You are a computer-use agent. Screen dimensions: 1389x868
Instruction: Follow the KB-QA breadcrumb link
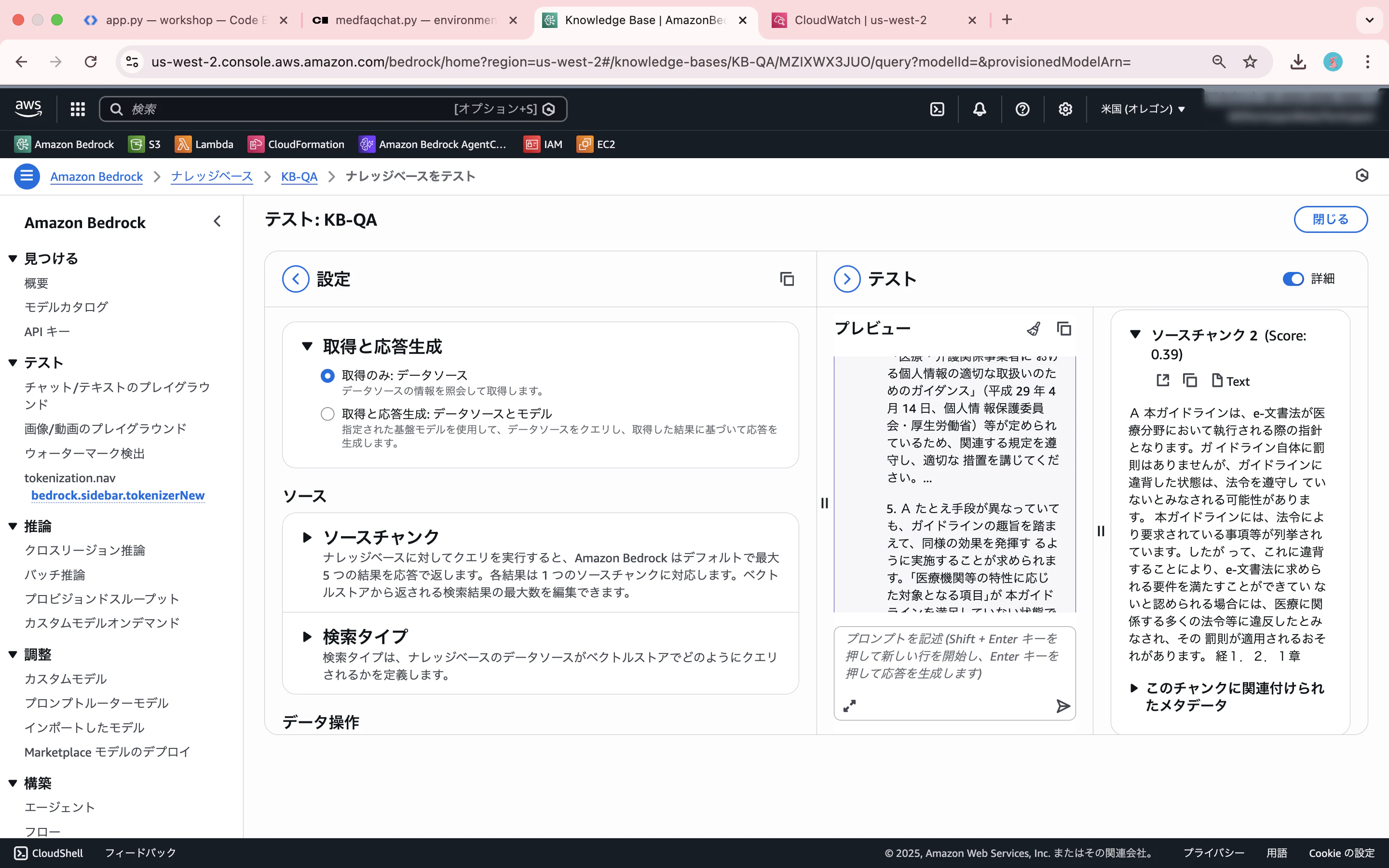(299, 176)
